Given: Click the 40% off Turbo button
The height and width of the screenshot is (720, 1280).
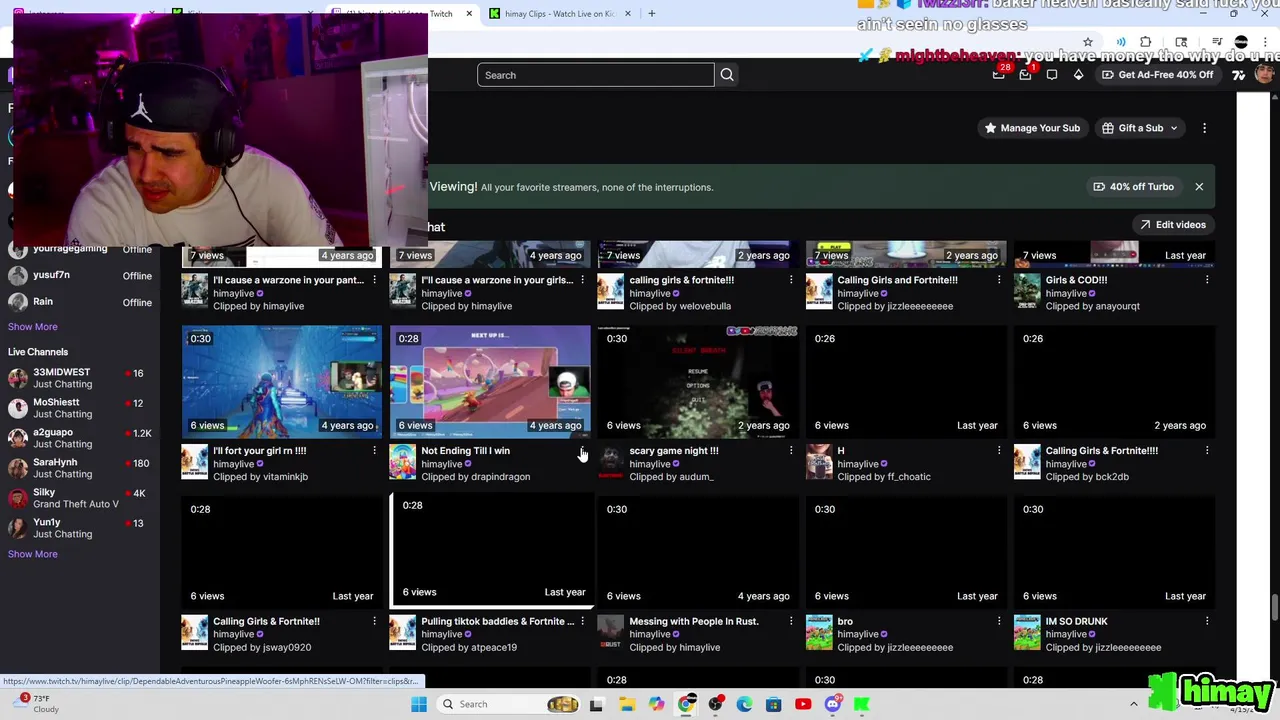Looking at the screenshot, I should coord(1133,187).
